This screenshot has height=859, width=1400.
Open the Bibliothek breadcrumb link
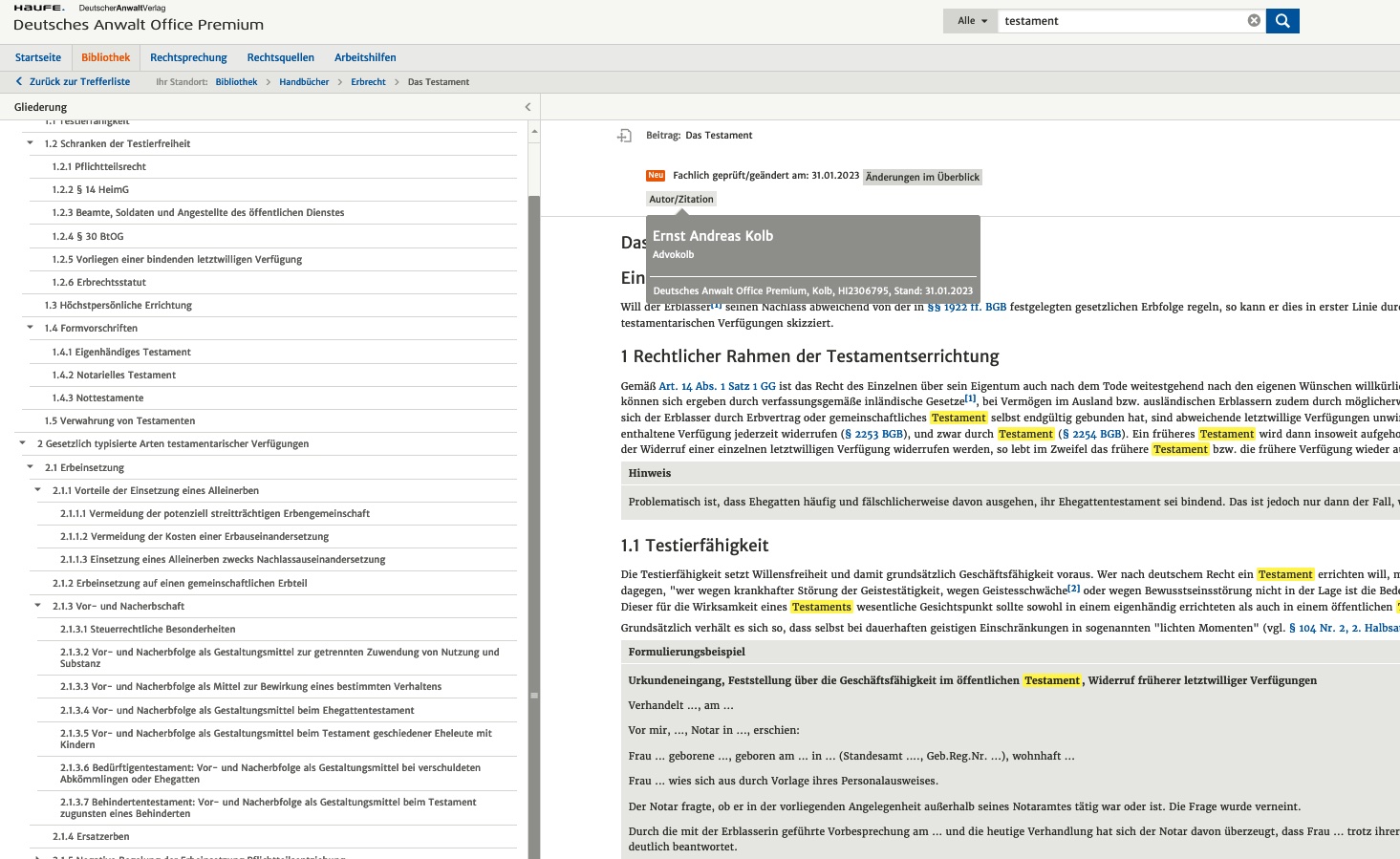236,82
